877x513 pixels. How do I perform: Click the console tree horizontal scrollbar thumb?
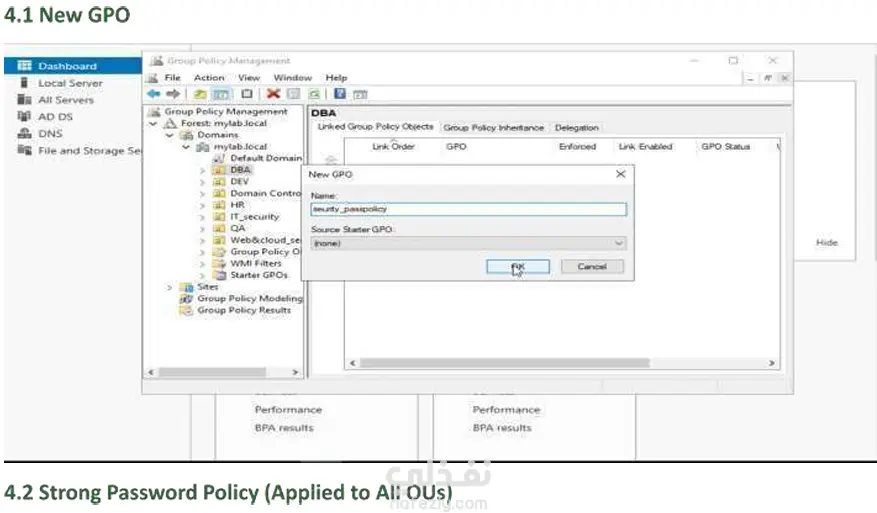(212, 372)
